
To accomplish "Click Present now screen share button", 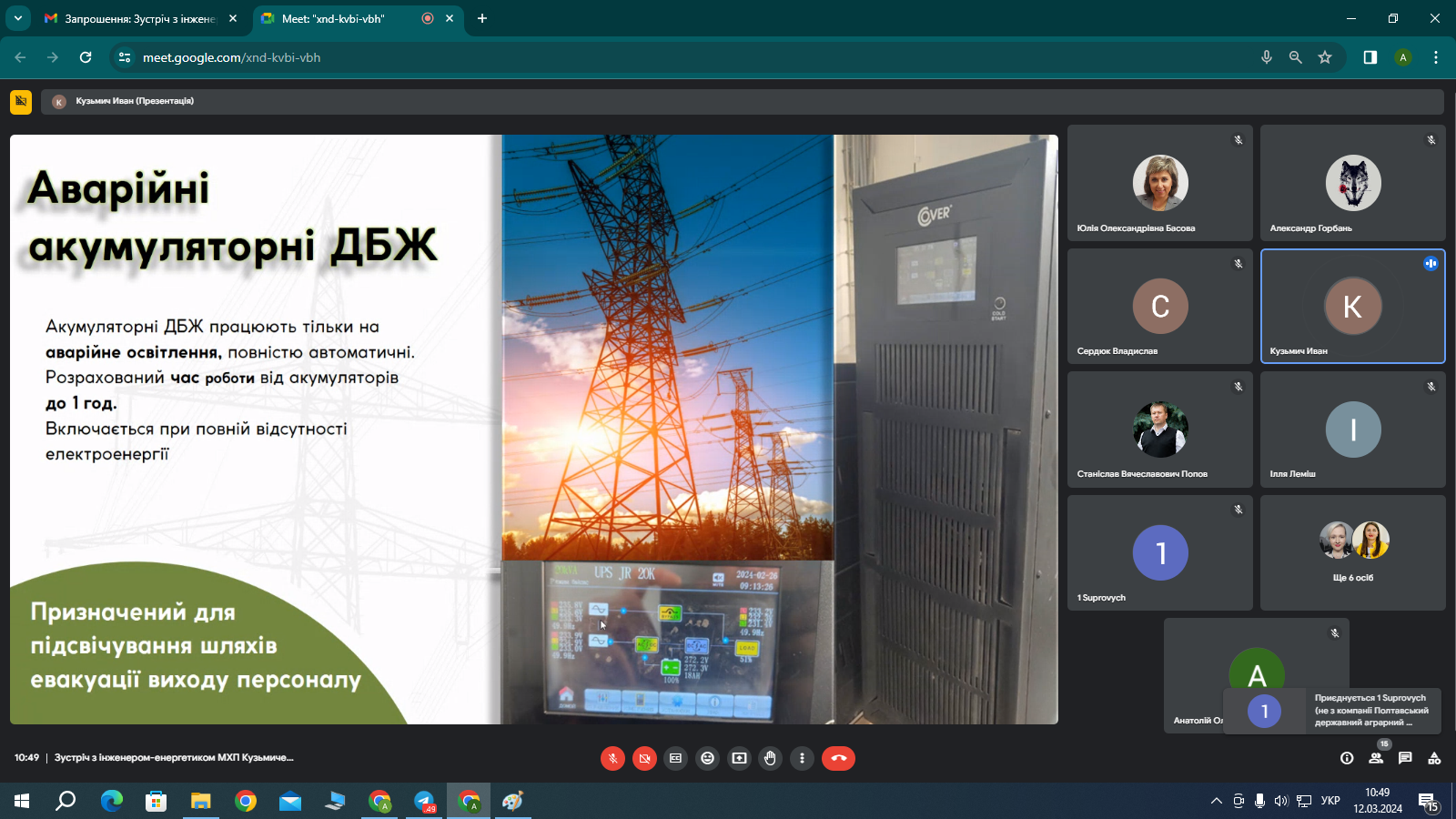I will click(739, 758).
